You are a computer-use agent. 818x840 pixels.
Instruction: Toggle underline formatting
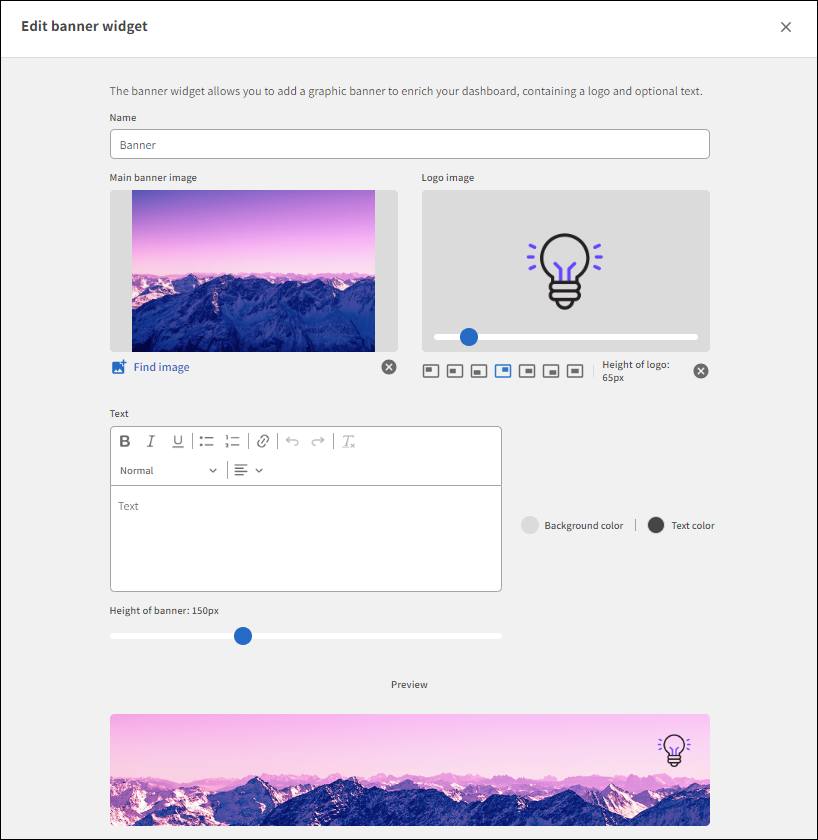[x=178, y=441]
